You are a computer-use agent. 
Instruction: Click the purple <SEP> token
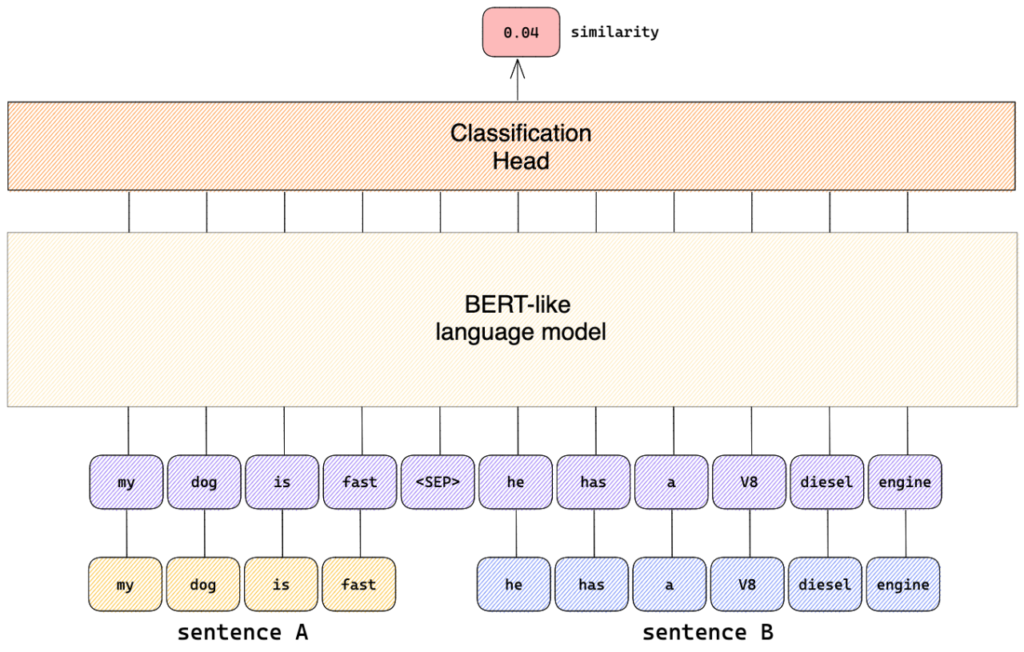[x=438, y=482]
